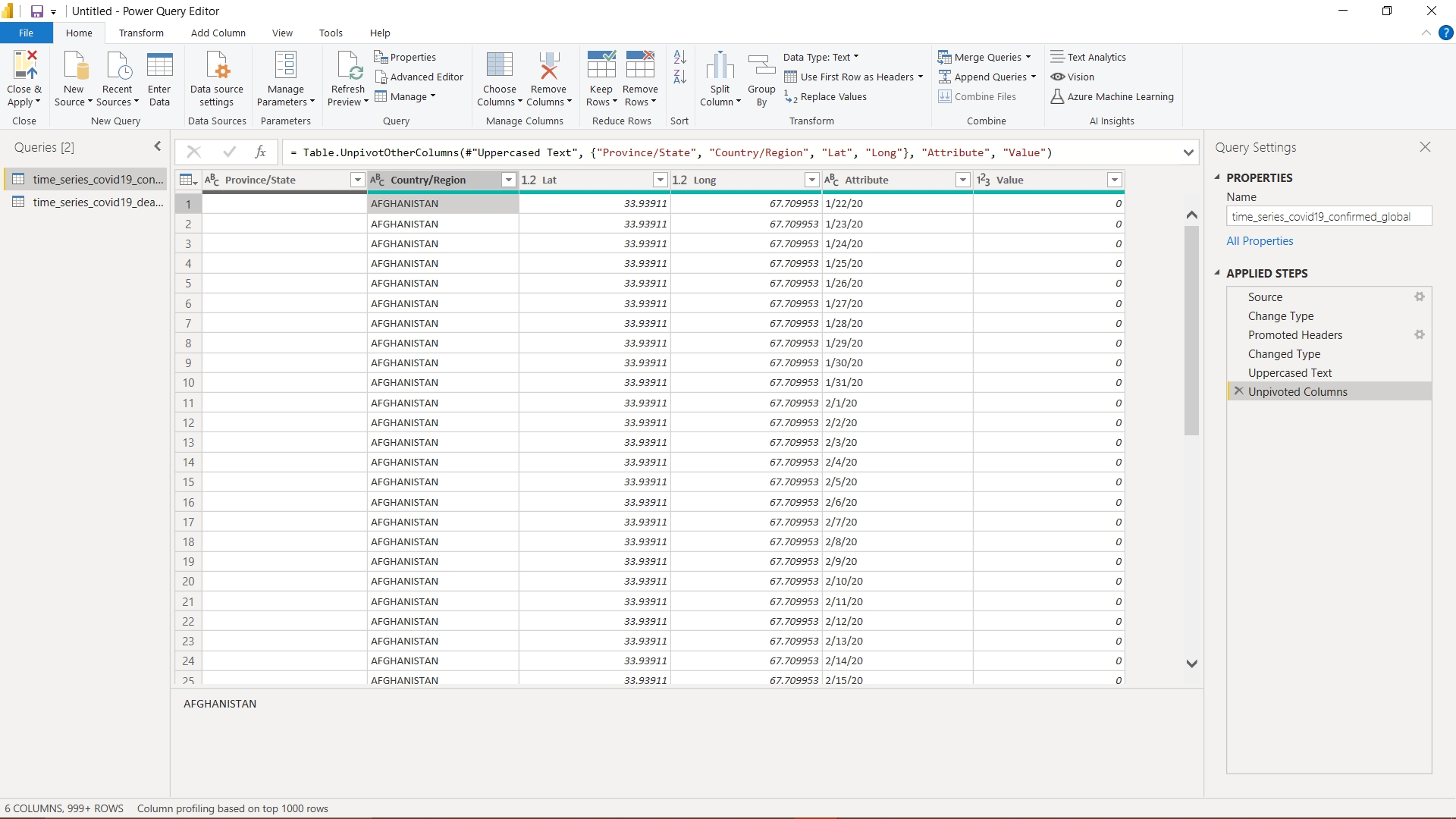Expand the formula bar
Screen dimensions: 1456x819
(x=1188, y=152)
